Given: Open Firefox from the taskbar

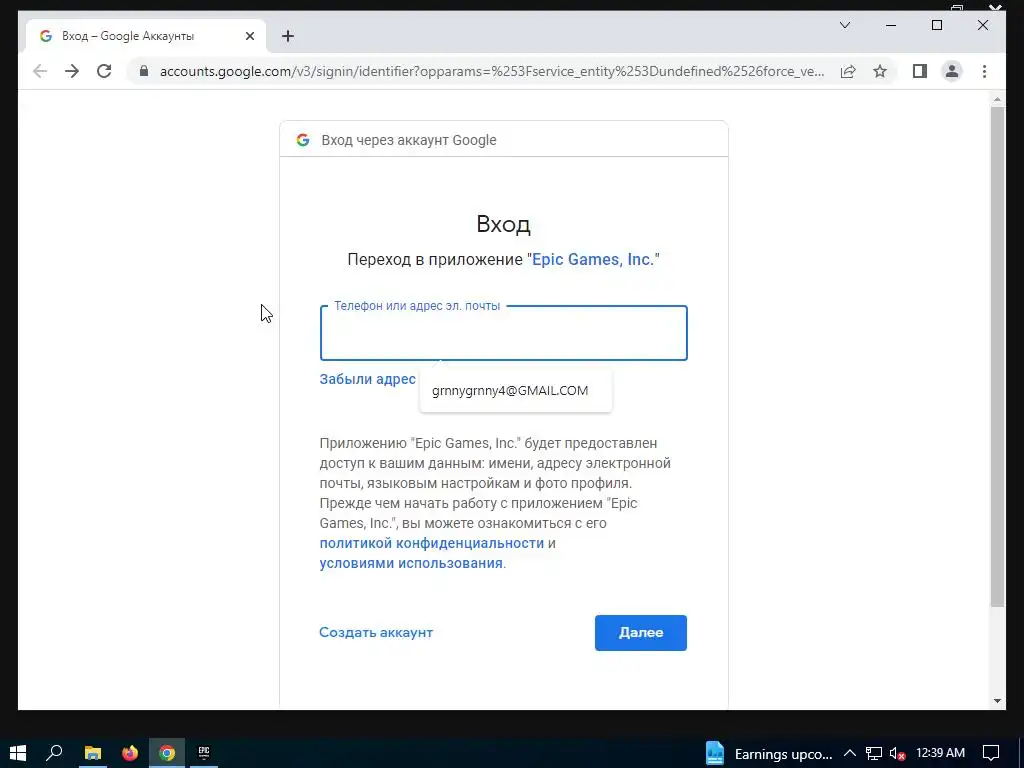Looking at the screenshot, I should click(130, 753).
